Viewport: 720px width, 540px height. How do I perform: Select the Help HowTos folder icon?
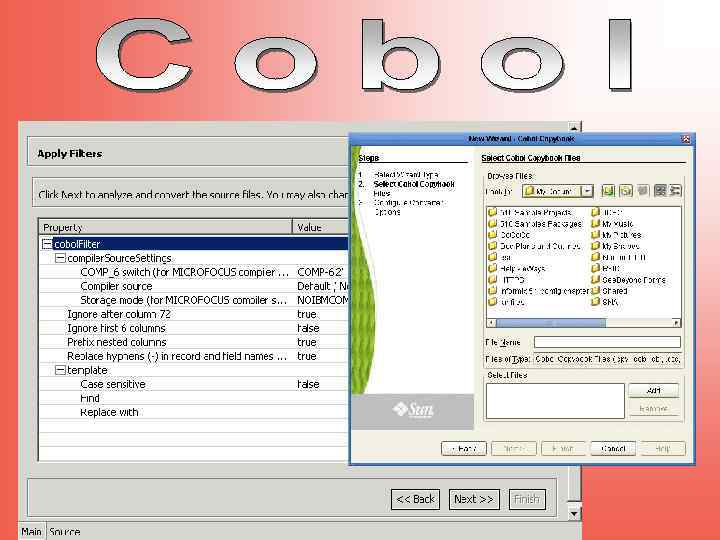(x=493, y=268)
